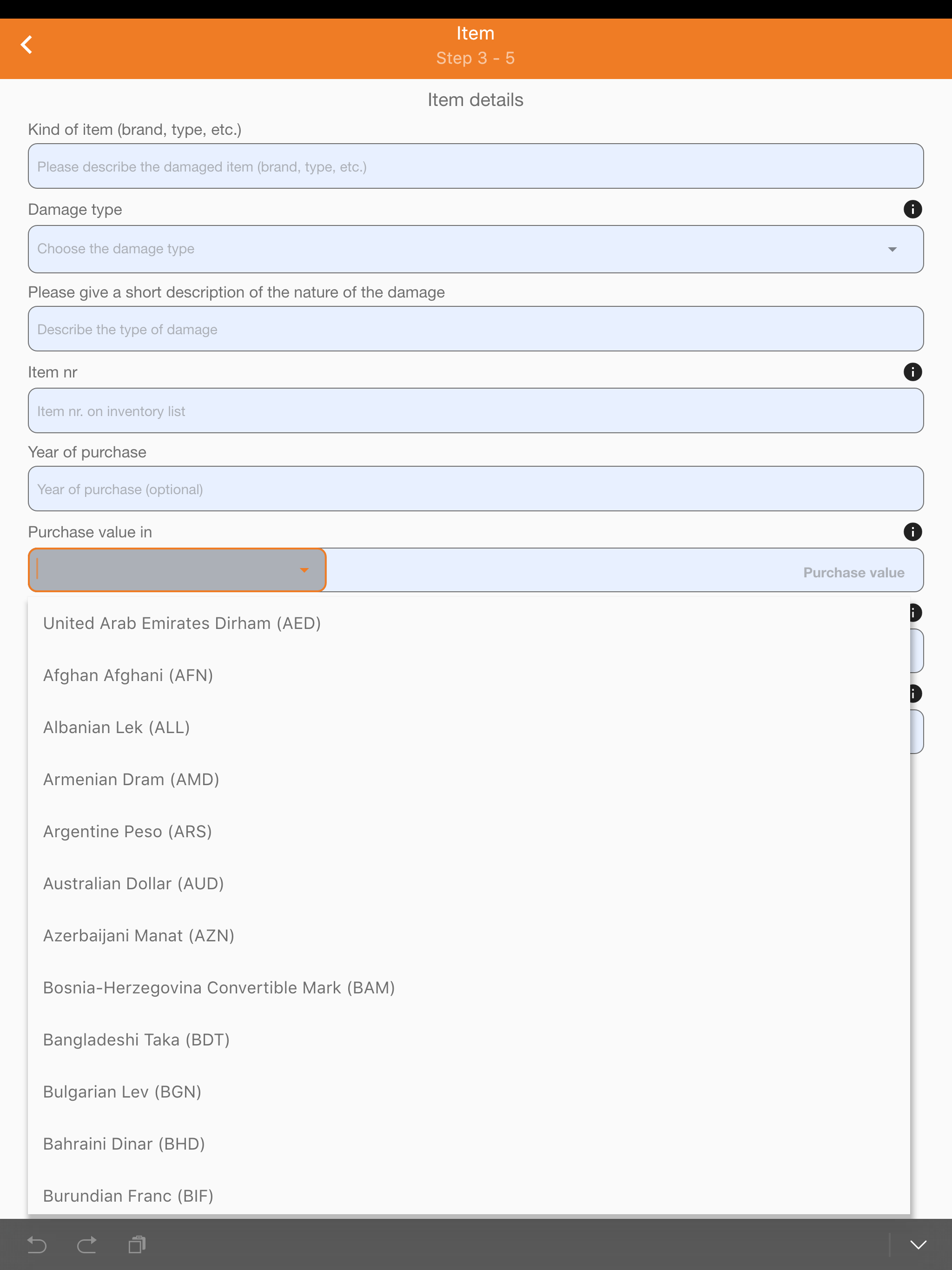
Task: Go back using the header arrow
Action: point(26,45)
